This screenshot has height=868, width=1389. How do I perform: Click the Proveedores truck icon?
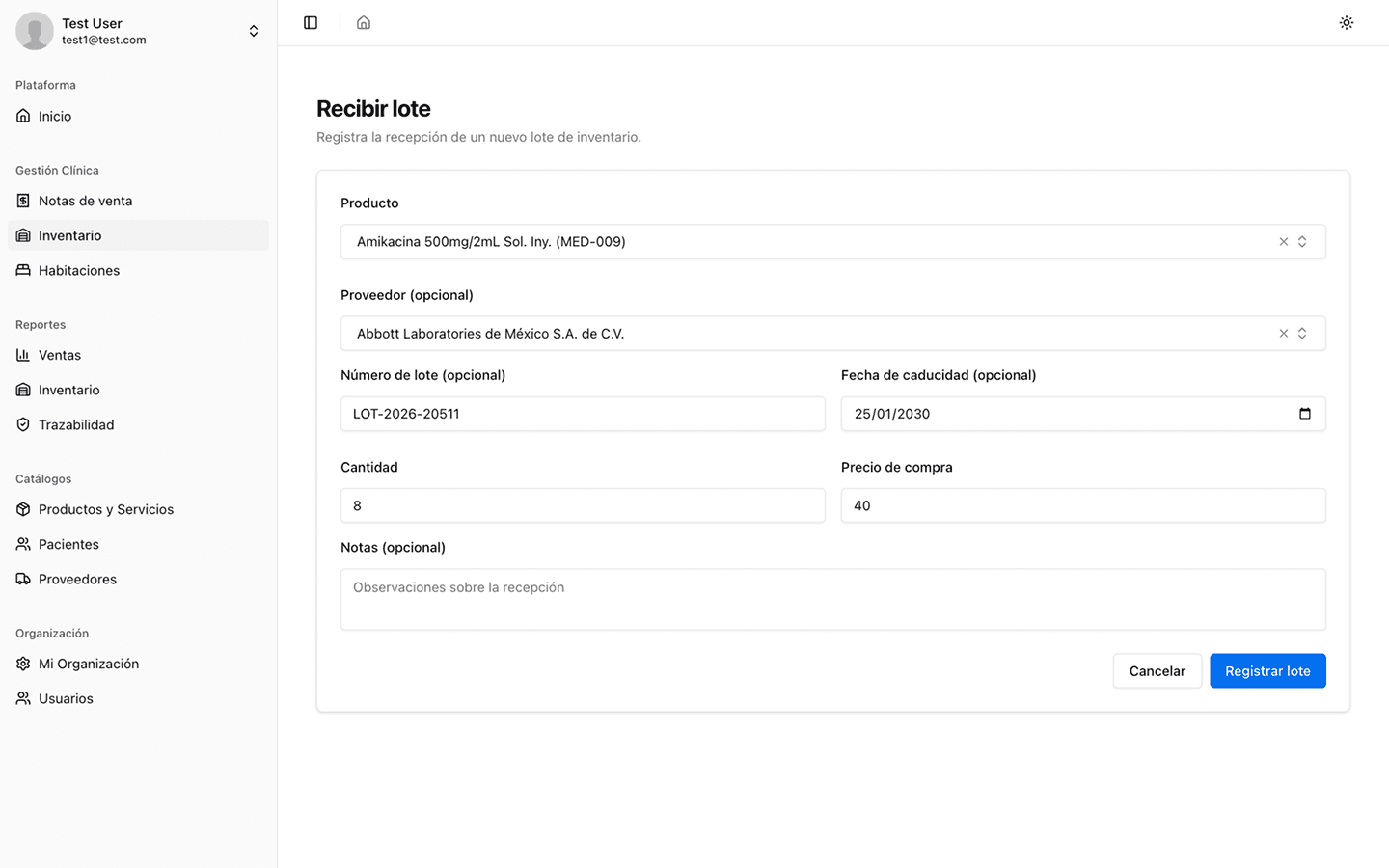click(23, 579)
